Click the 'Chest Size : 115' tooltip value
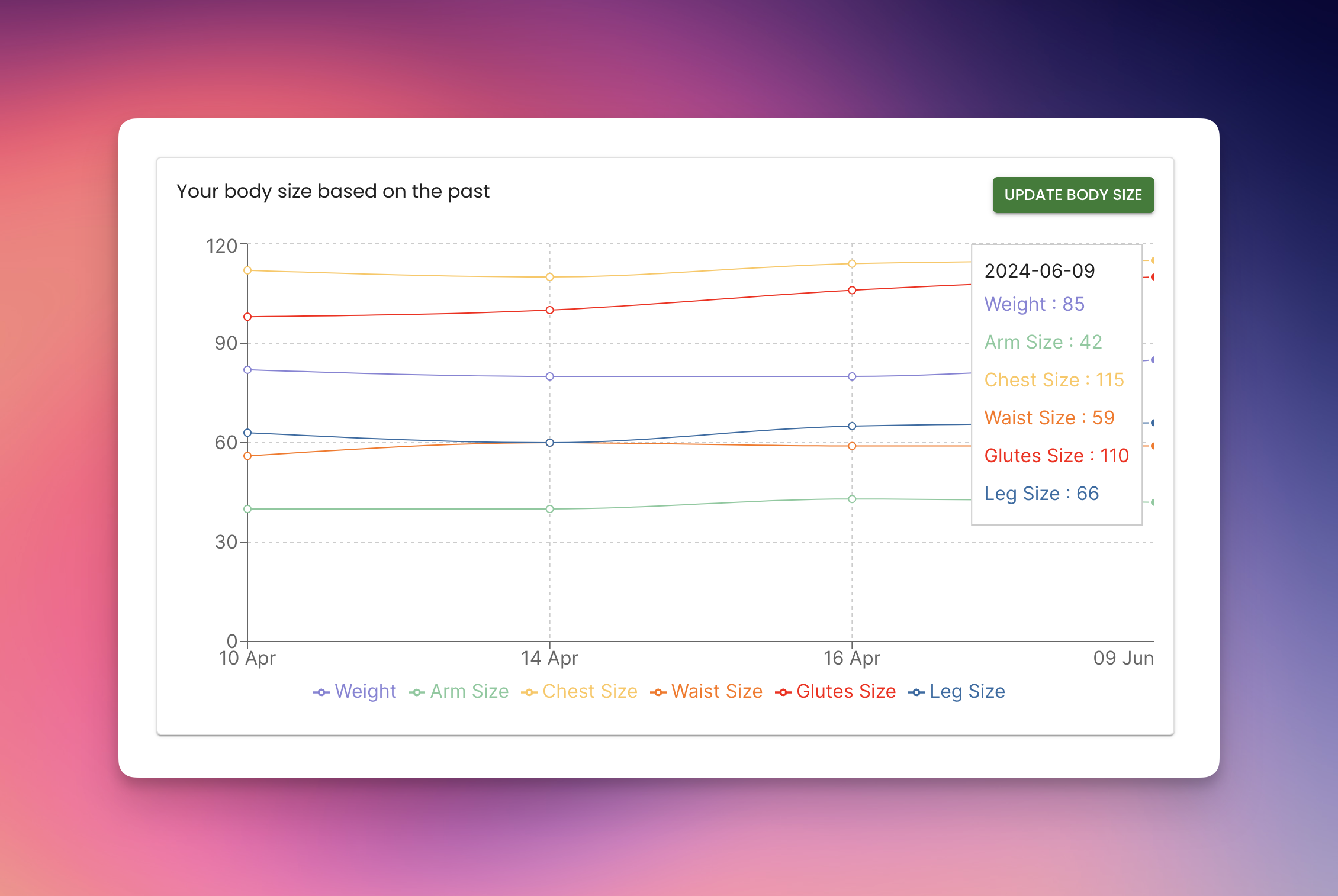 [1054, 380]
